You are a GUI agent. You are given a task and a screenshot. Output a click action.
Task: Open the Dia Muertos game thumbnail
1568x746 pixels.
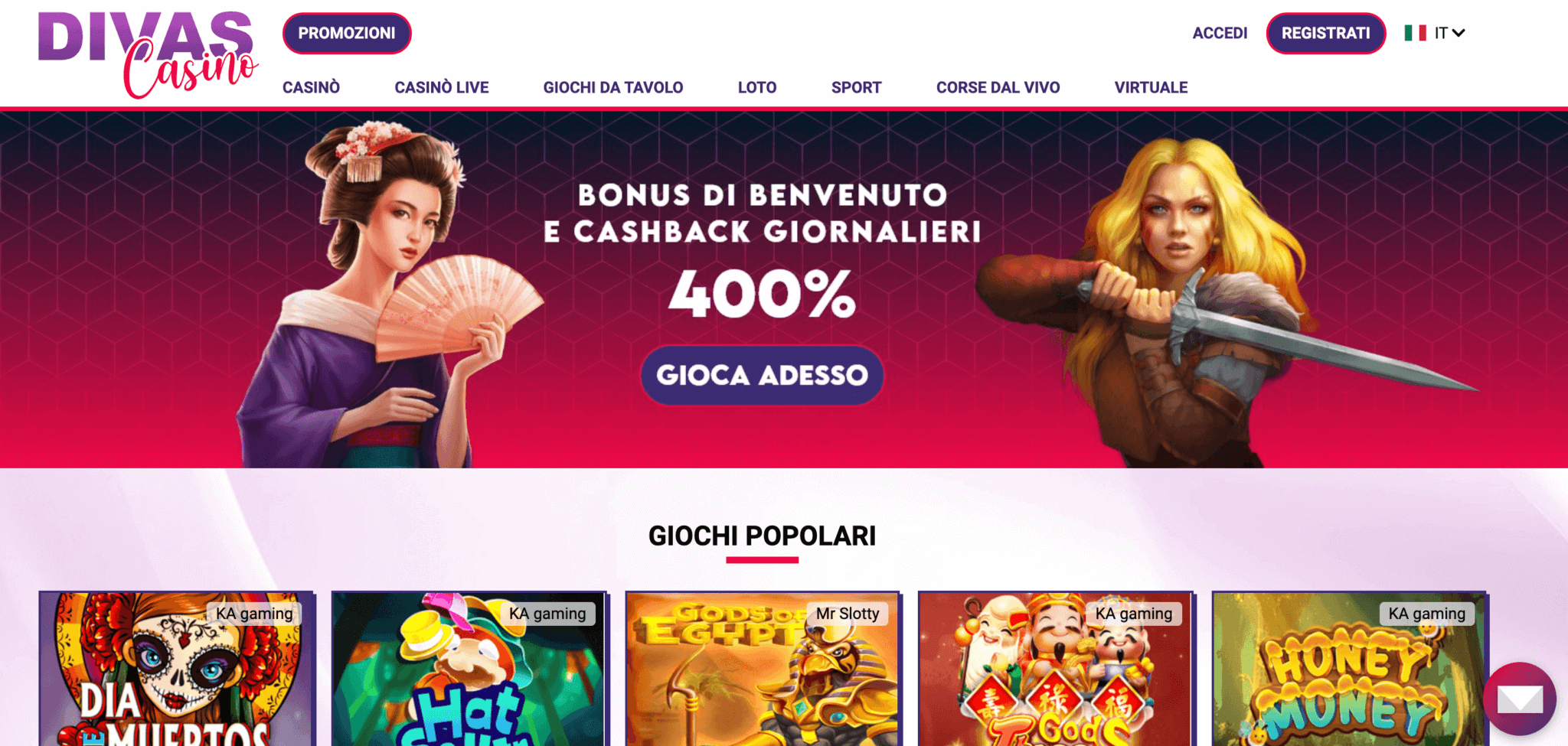click(177, 669)
